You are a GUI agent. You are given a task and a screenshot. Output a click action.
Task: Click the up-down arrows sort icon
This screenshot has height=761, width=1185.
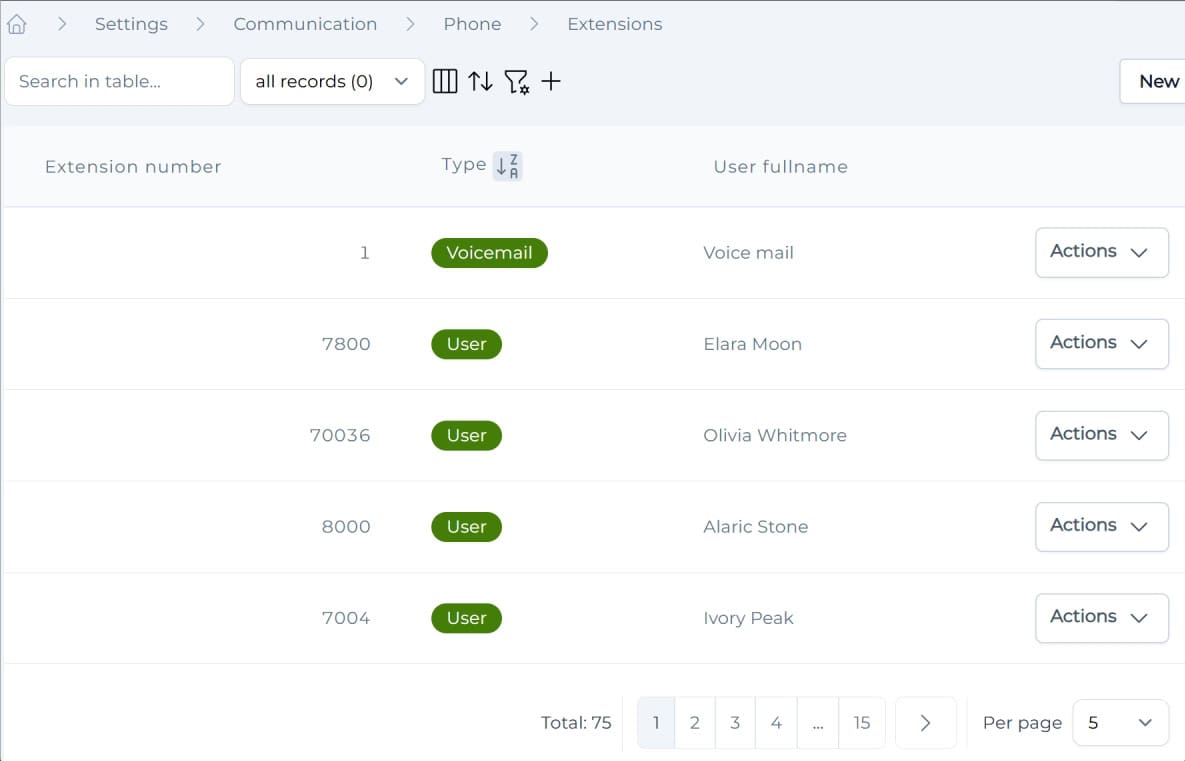click(x=481, y=82)
